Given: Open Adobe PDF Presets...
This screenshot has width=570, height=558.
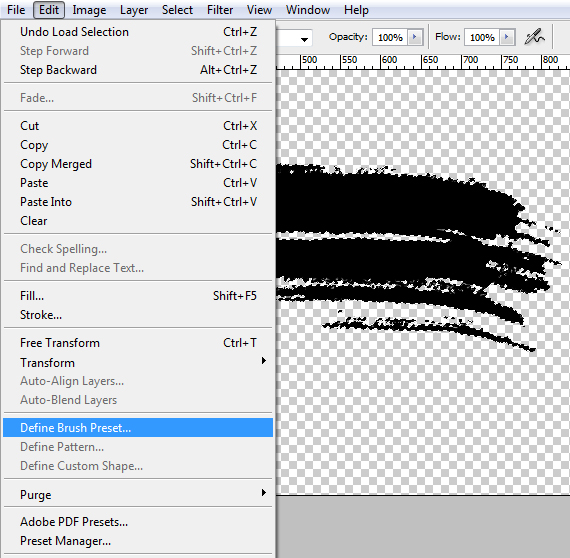Looking at the screenshot, I should [x=138, y=522].
